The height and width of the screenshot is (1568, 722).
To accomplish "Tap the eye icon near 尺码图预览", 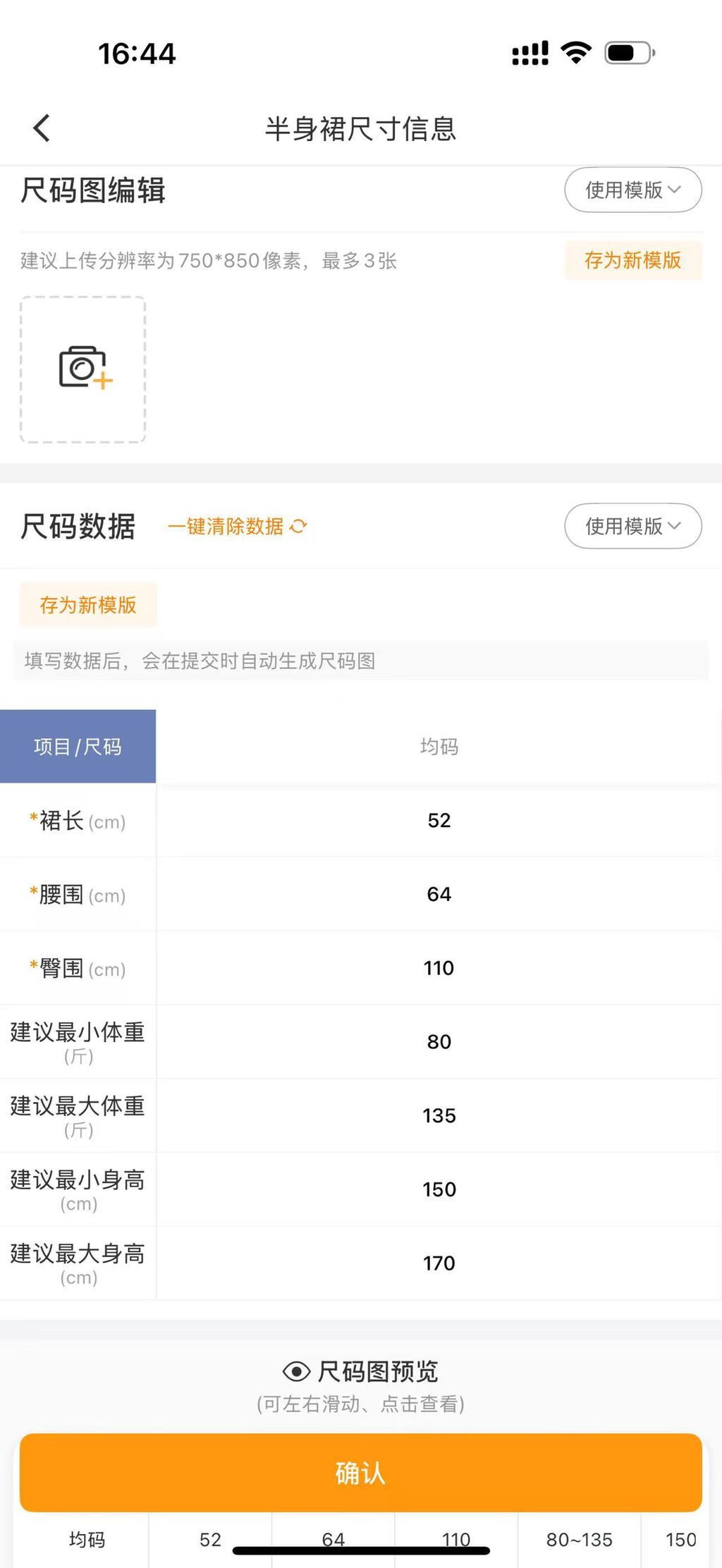I will pos(296,1371).
